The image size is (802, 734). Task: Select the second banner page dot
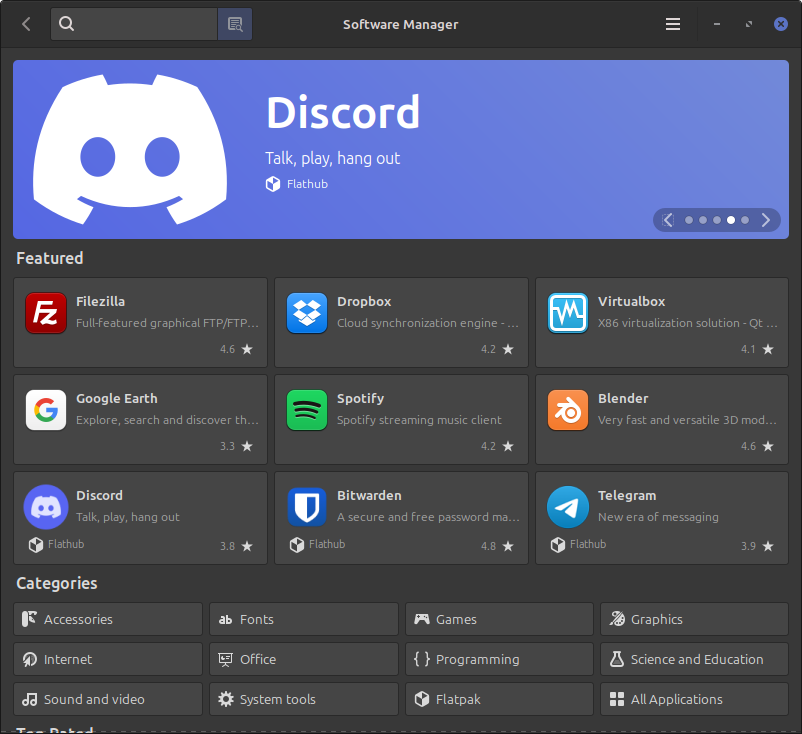(x=703, y=220)
